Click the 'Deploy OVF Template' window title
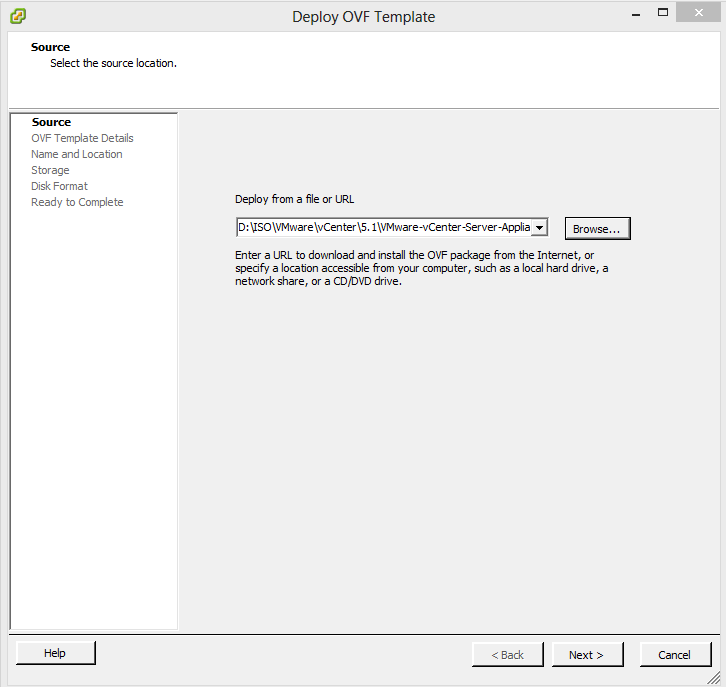 click(363, 17)
